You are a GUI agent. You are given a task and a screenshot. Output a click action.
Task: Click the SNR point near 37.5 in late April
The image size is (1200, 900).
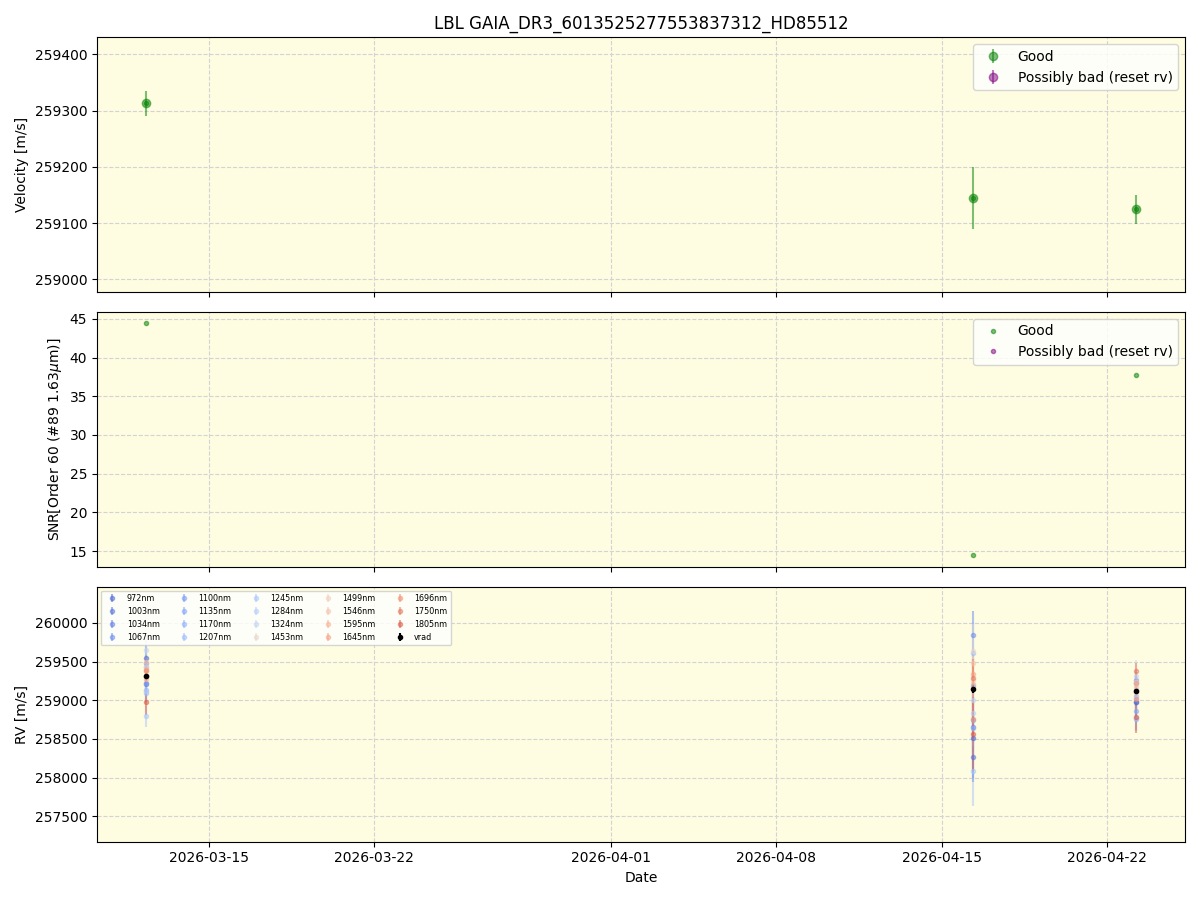pyautogui.click(x=1136, y=375)
